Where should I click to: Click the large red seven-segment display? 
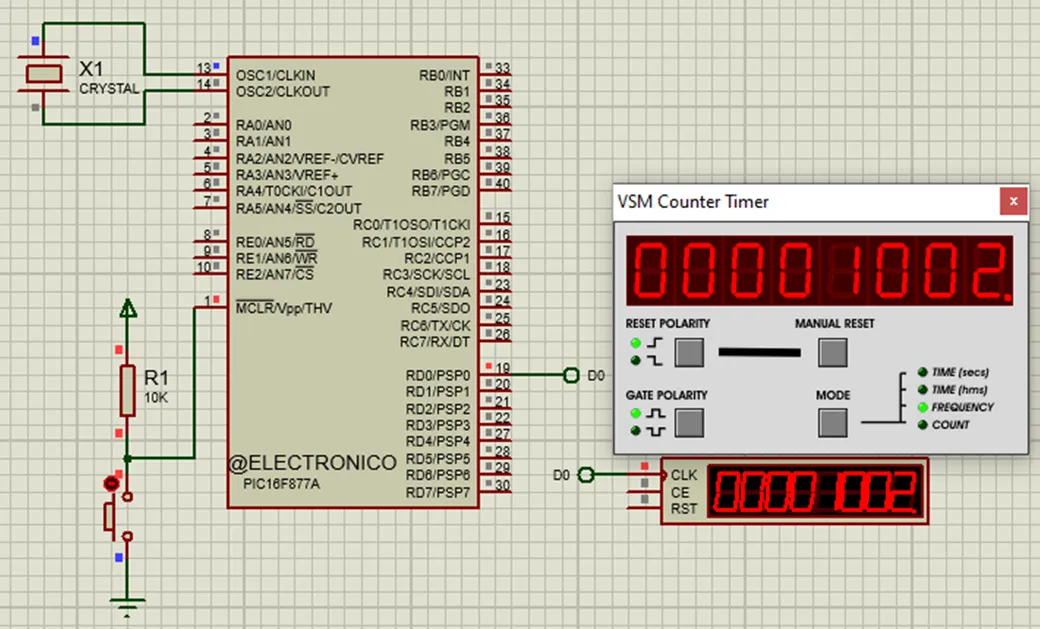[819, 271]
